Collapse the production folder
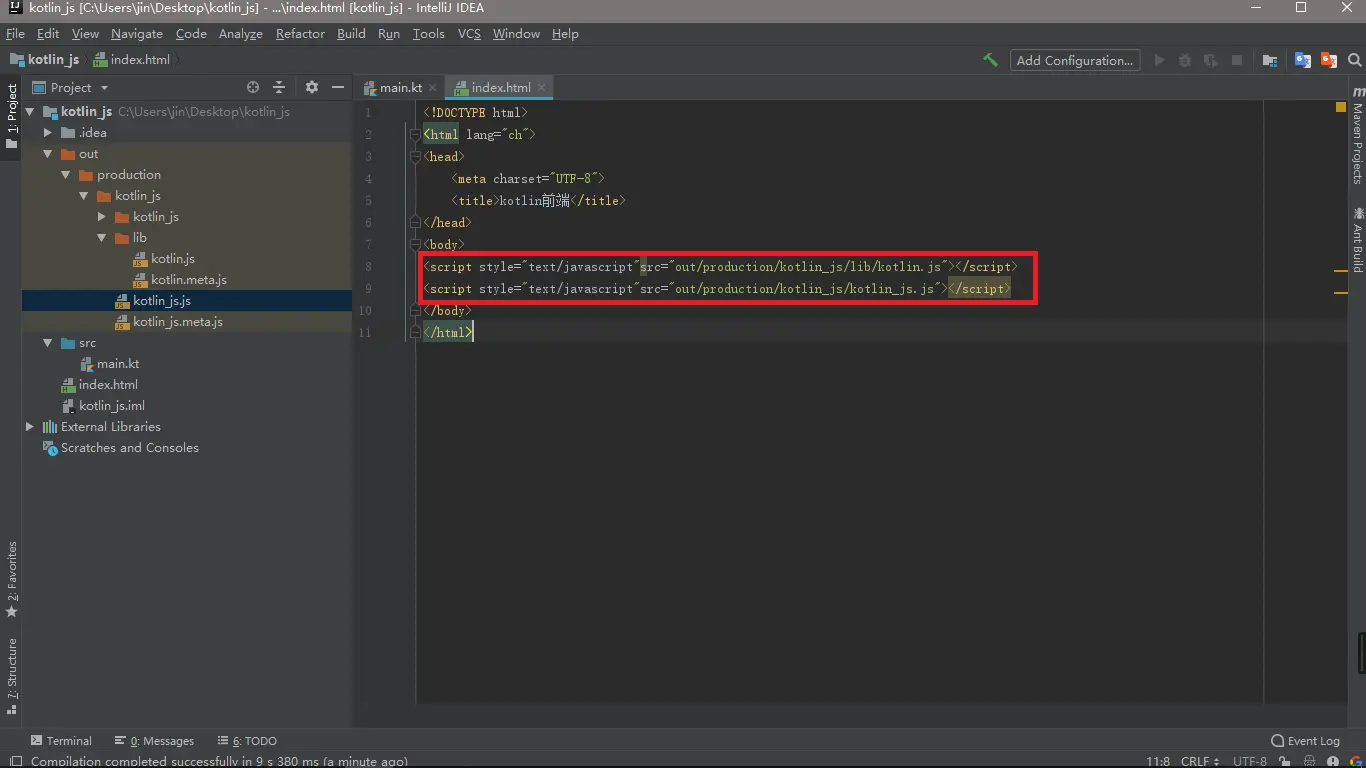This screenshot has height=768, width=1366. click(66, 175)
